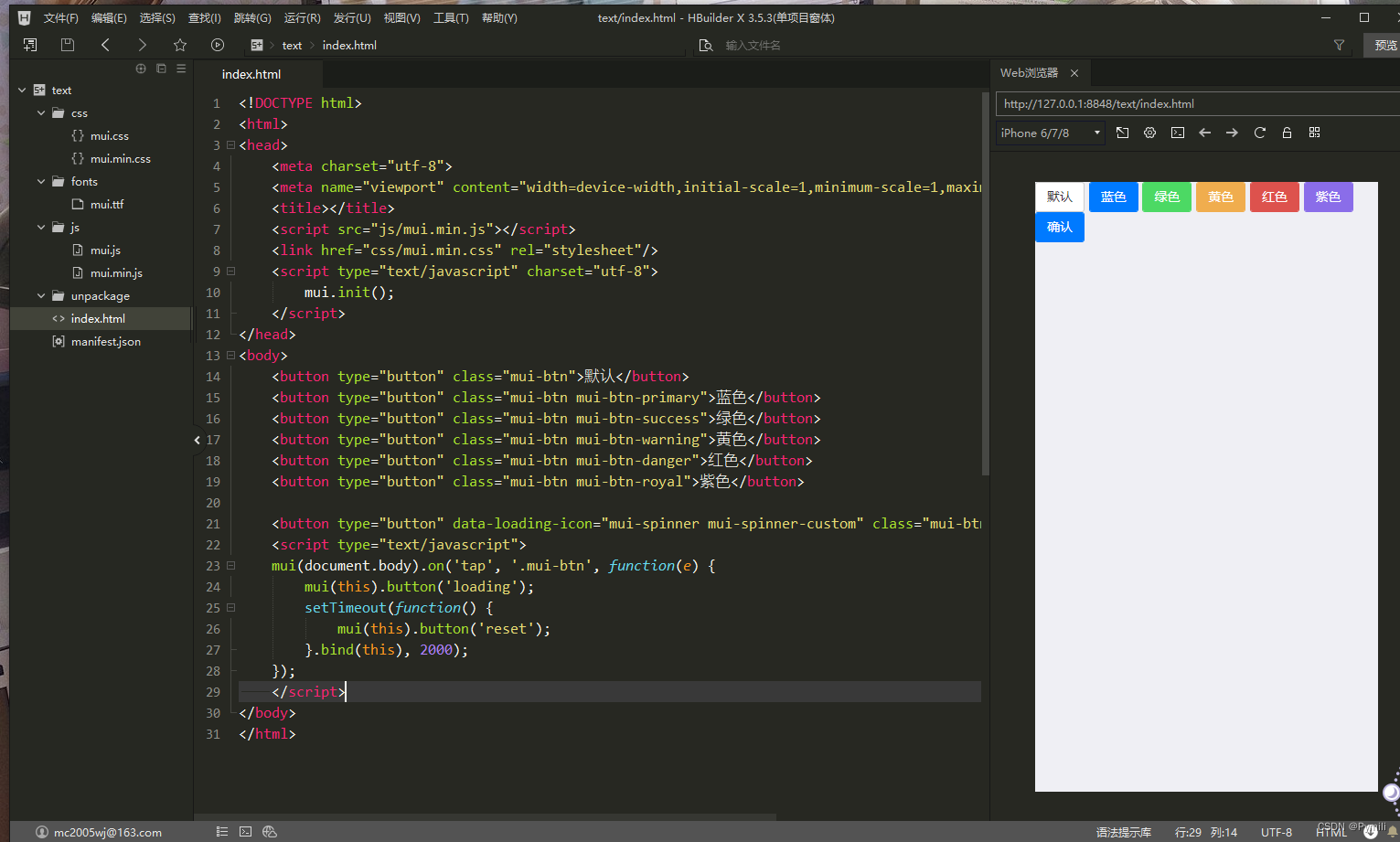Go forward with the right arrow toolbar icon
The image size is (1400, 842).
click(142, 45)
